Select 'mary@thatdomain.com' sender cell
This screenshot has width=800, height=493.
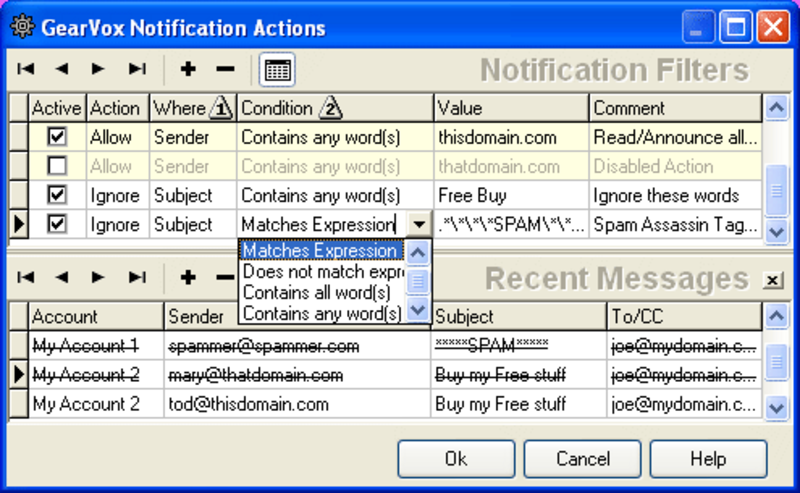pos(297,375)
